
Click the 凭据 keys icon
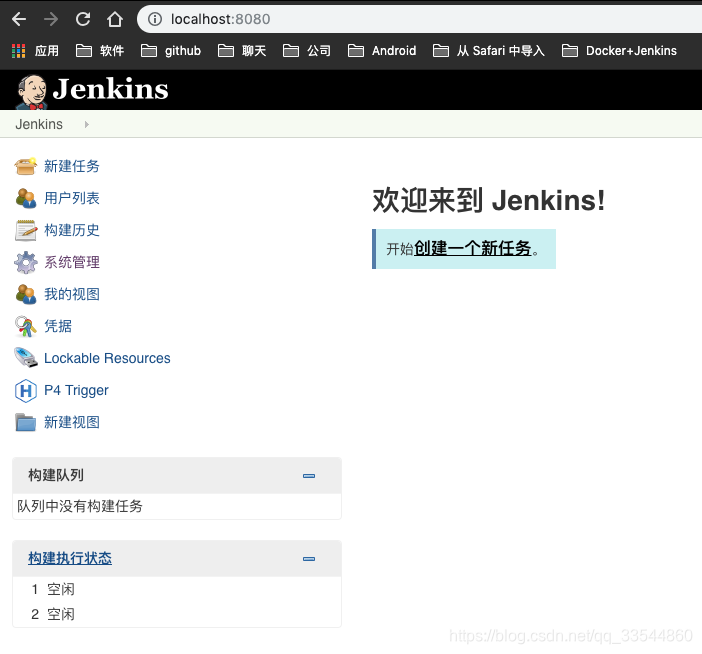tap(26, 326)
